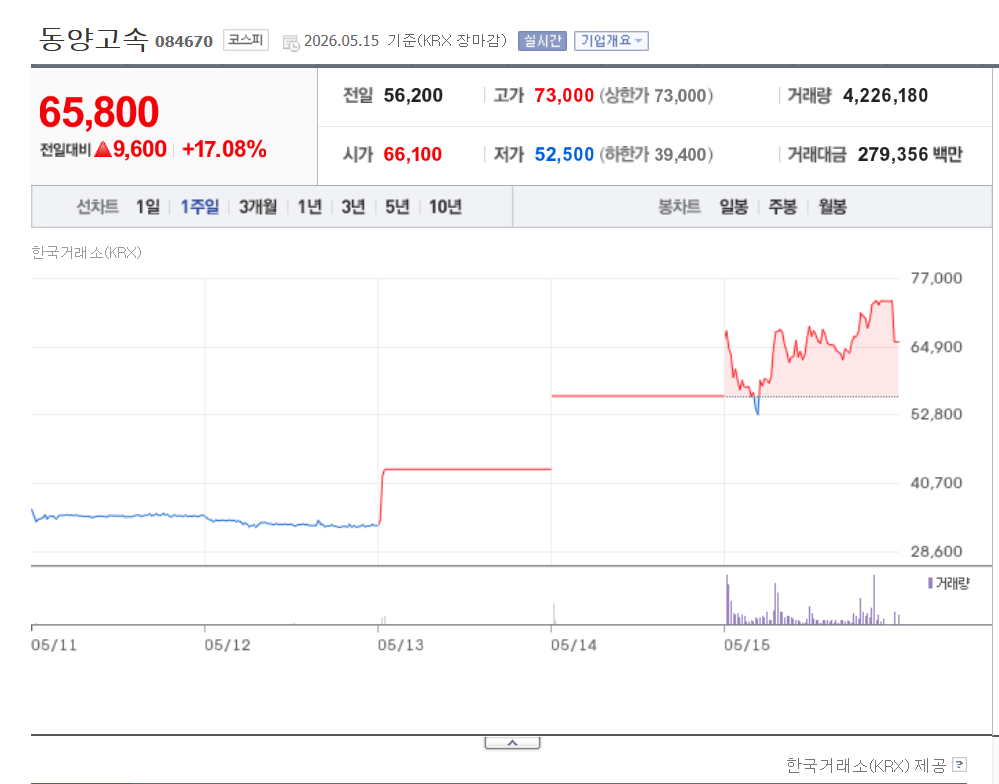Click the 한국거래소(KRX) label above chart
Screen dimensions: 999x784
tap(86, 253)
